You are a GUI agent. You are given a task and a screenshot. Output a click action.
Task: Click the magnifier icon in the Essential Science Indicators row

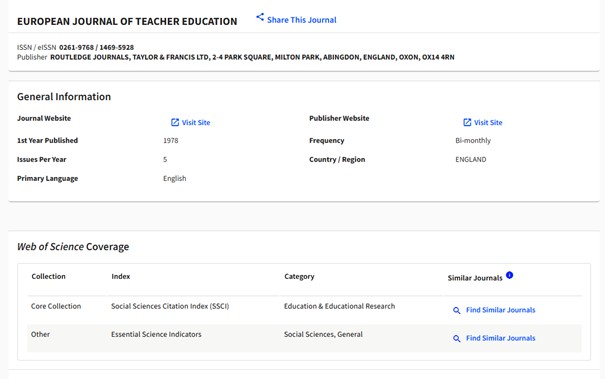point(456,338)
